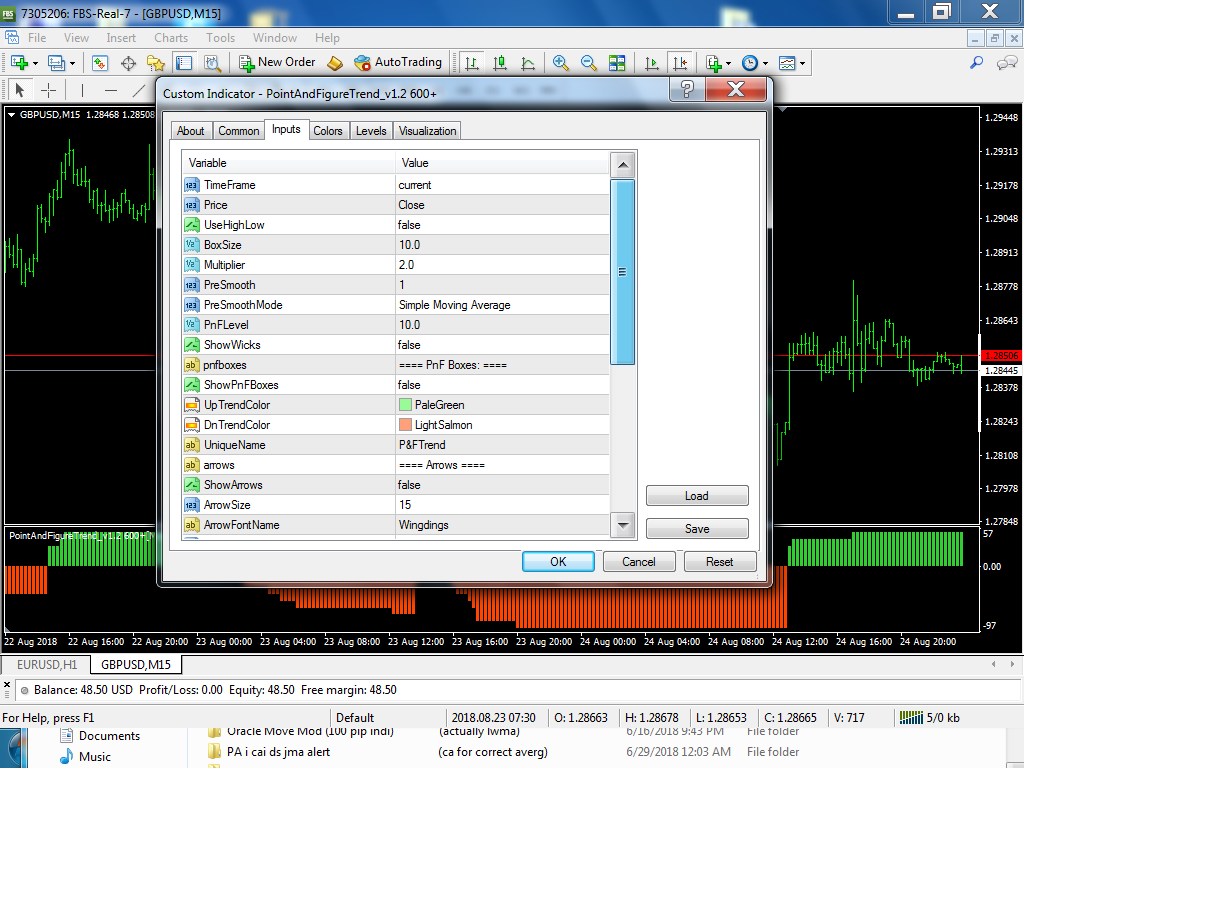Select the crosshair cursor tool

(48, 90)
